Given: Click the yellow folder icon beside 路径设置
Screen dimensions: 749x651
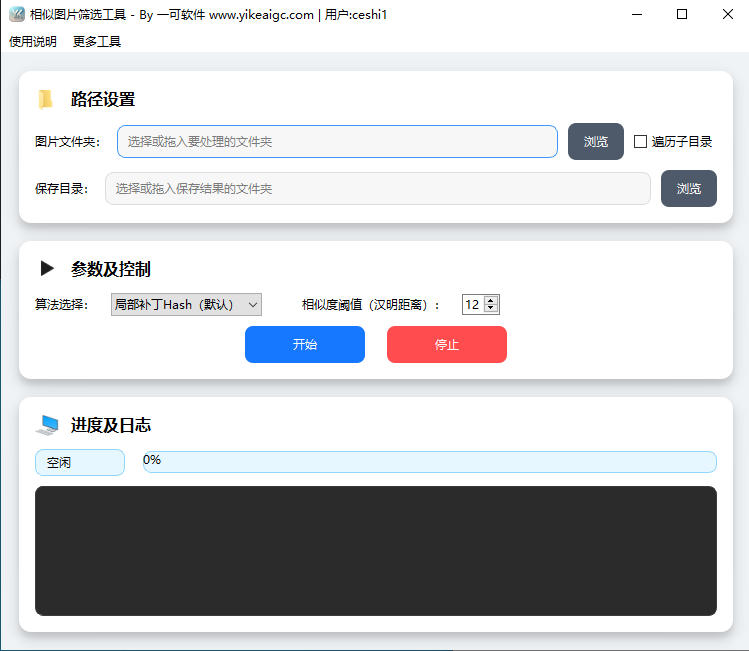Looking at the screenshot, I should 45,99.
